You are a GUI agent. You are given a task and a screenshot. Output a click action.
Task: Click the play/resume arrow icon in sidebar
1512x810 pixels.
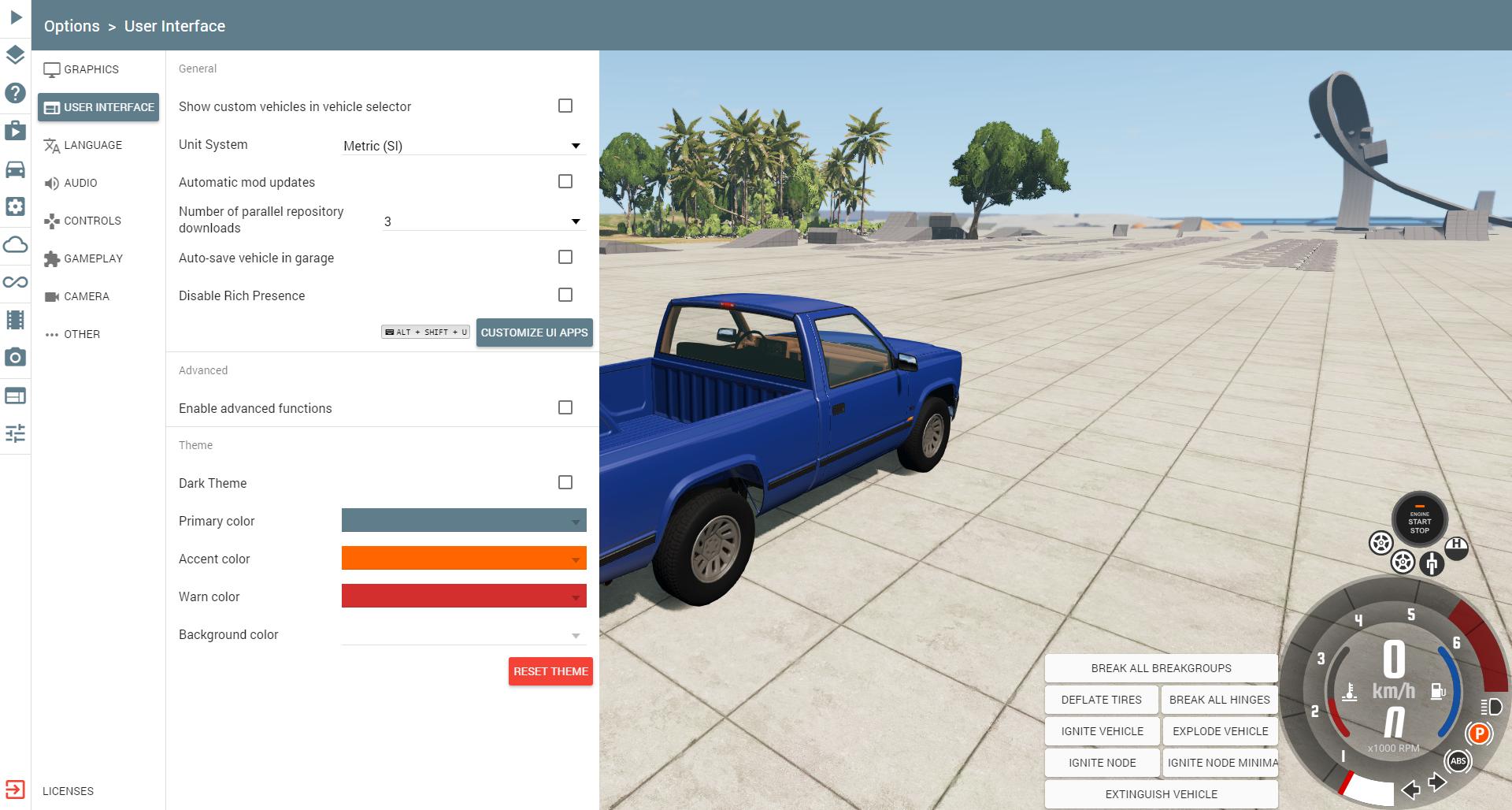point(16,17)
